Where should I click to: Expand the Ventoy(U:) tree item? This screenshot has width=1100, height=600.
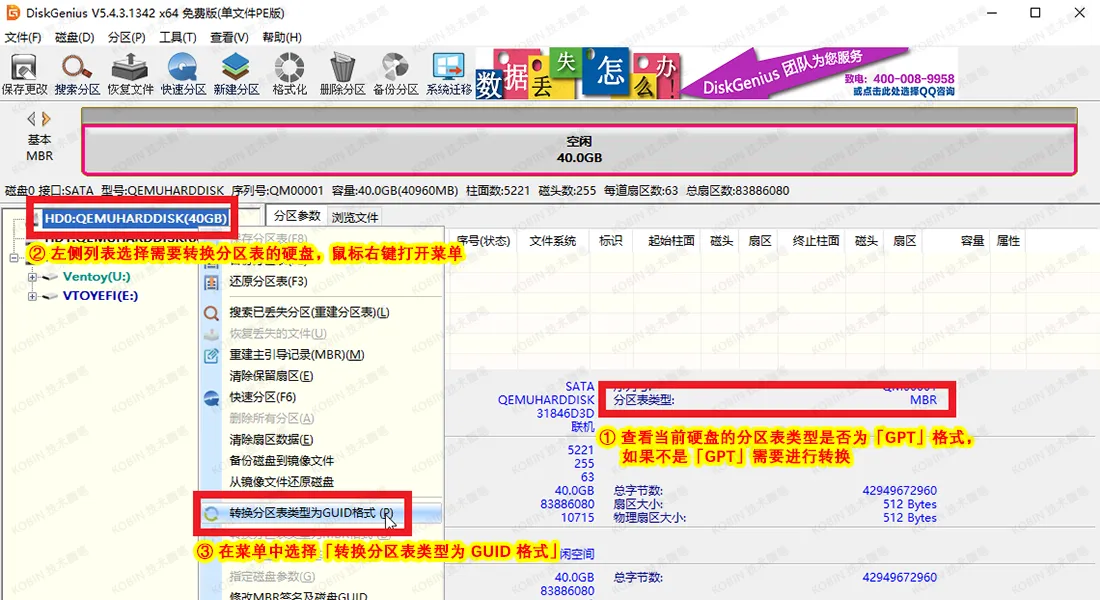pyautogui.click(x=34, y=277)
